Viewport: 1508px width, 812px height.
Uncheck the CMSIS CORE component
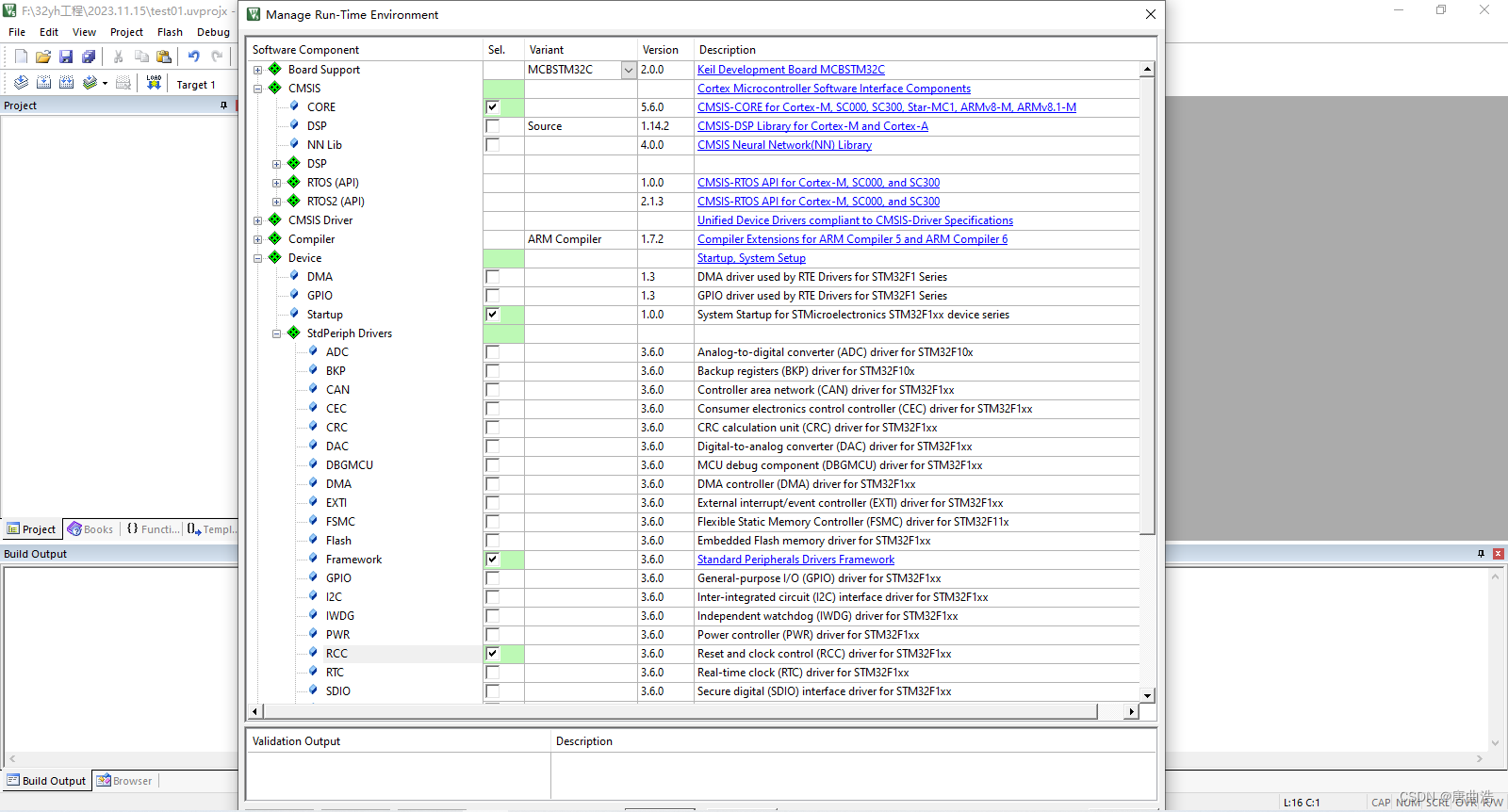point(493,107)
